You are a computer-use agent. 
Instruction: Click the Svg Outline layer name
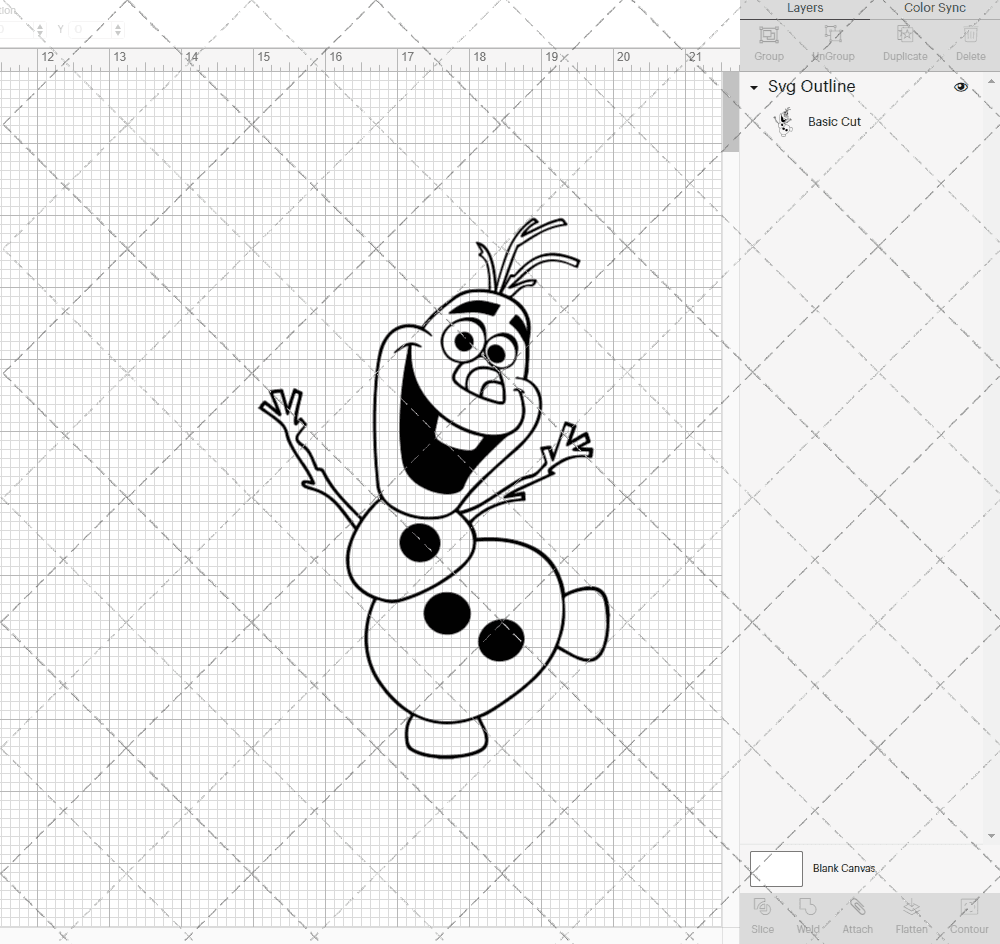(811, 87)
